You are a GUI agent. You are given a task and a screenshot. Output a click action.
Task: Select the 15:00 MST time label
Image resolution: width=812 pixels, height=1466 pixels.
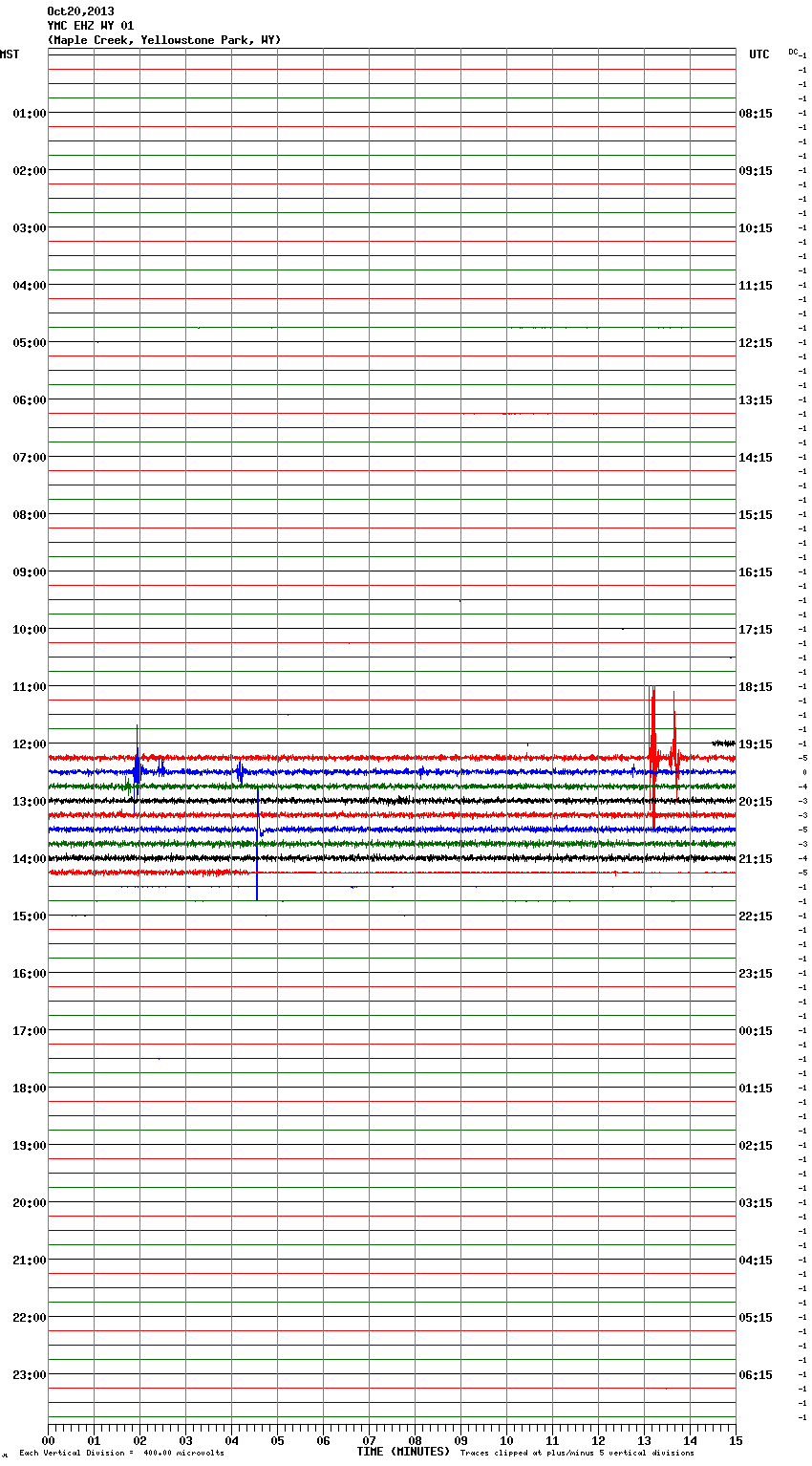[x=30, y=916]
